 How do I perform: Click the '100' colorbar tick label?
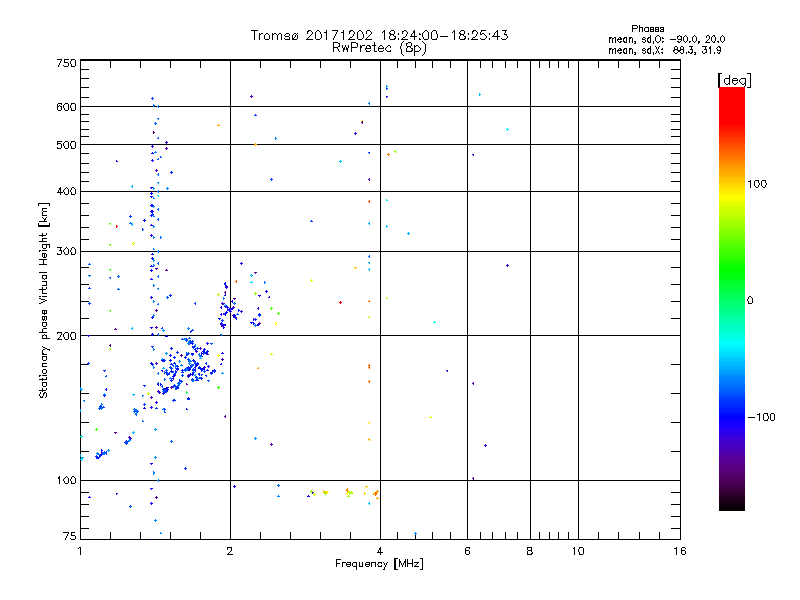click(757, 184)
